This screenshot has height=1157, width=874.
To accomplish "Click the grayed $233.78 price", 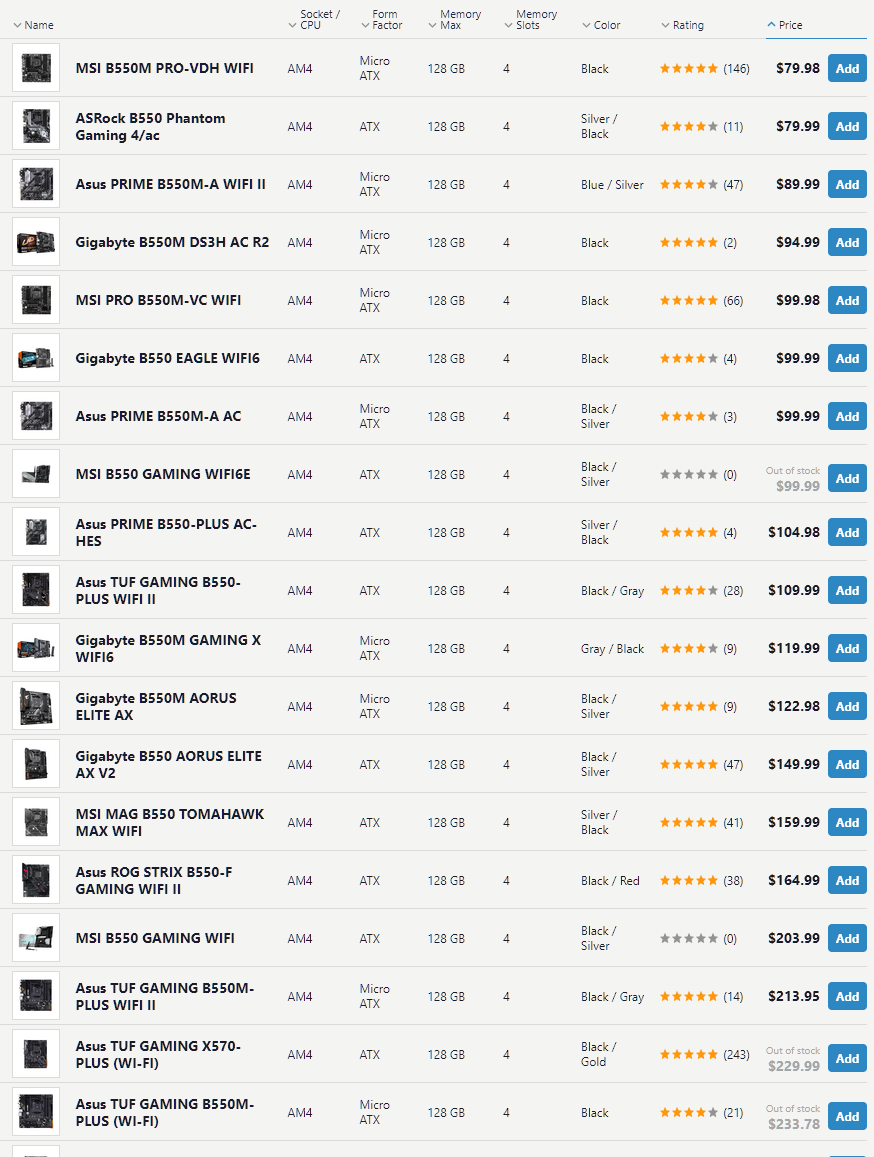I will click(x=794, y=1124).
